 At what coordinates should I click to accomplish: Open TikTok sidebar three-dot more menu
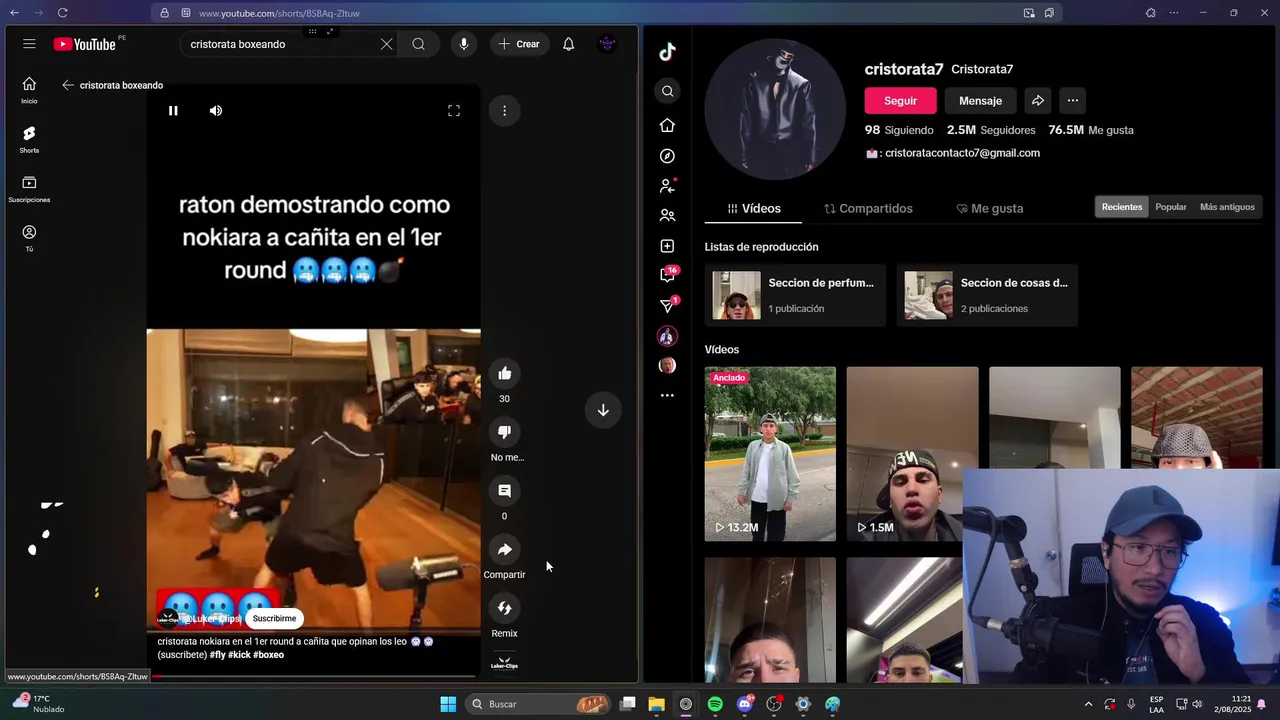click(x=667, y=396)
